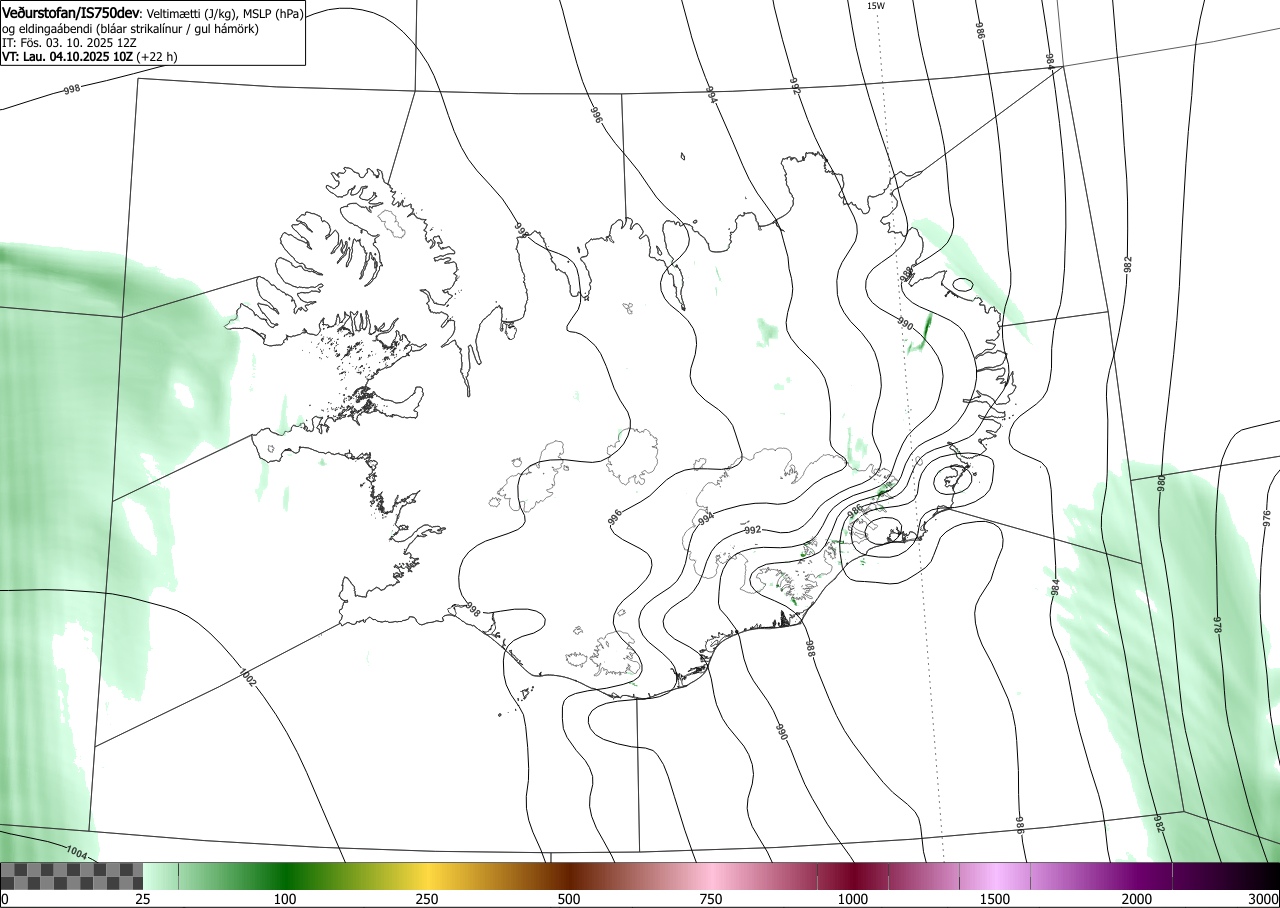Viewport: 1280px width, 908px height.
Task: Click the 'og eldingaábendi' description line
Action: pyautogui.click(x=130, y=29)
